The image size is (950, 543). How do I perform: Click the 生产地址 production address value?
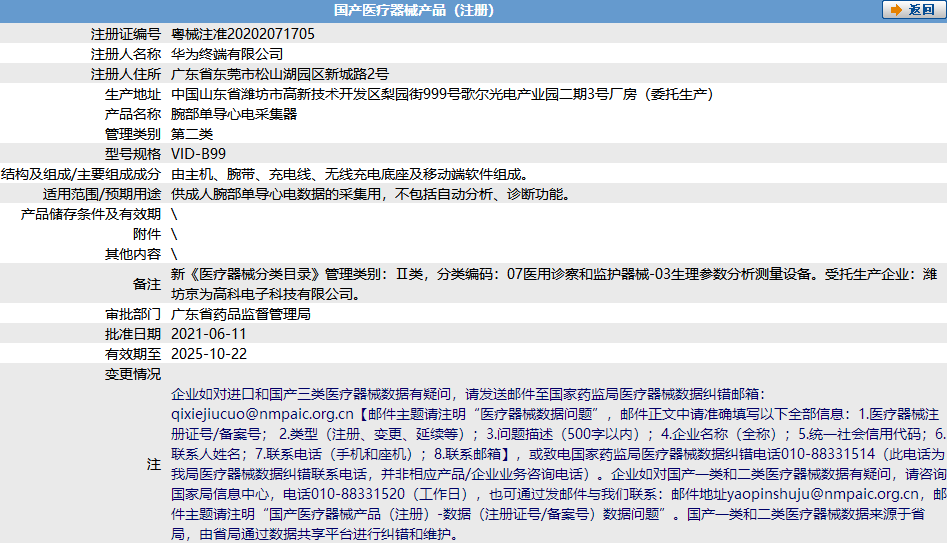(441, 94)
